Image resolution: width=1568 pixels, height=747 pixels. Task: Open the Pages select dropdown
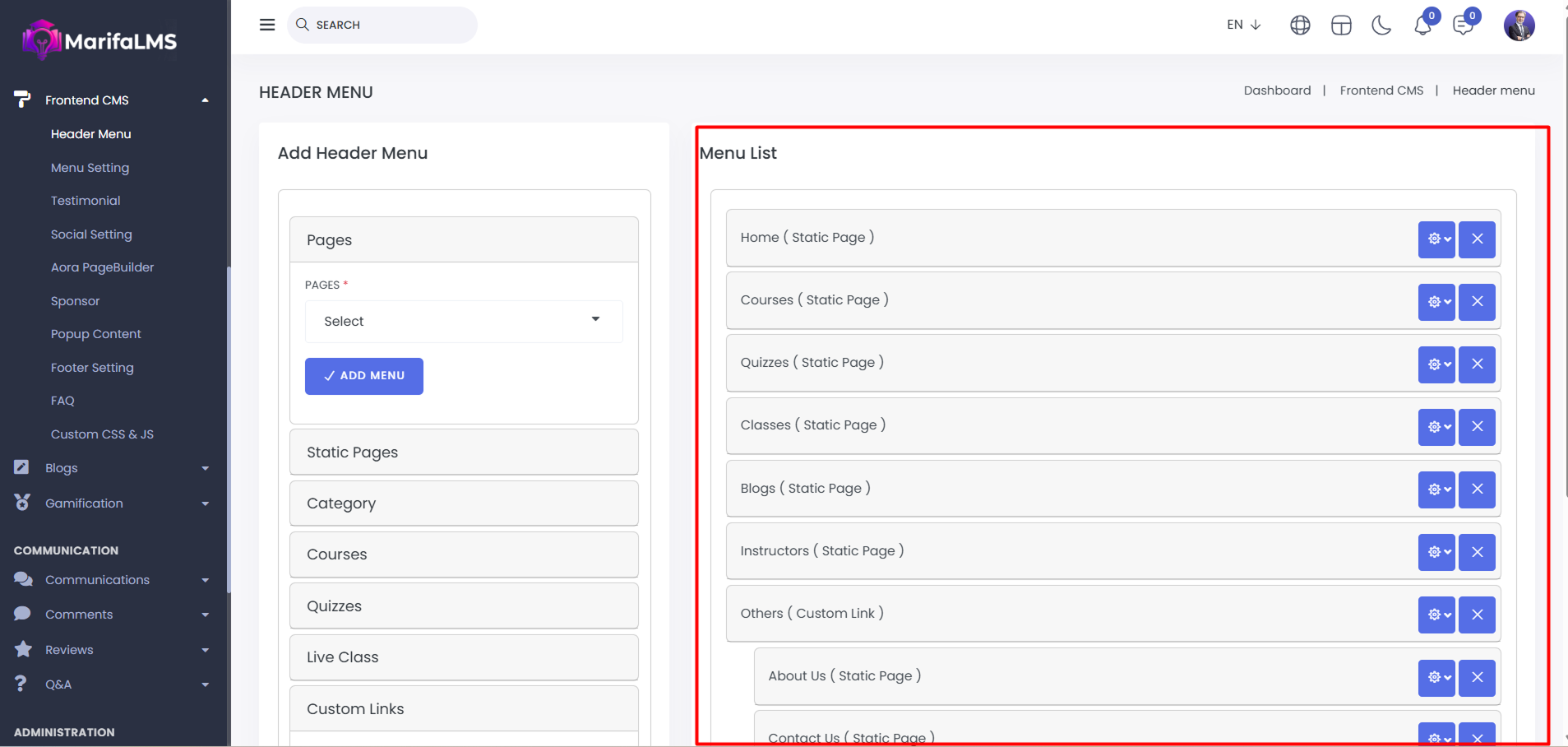463,322
